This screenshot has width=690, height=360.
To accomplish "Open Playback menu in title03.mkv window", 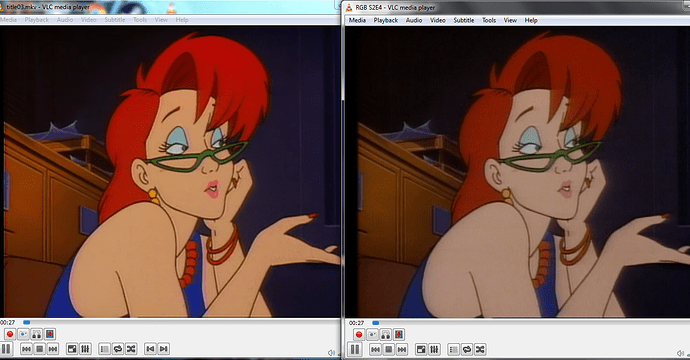I will pyautogui.click(x=37, y=20).
